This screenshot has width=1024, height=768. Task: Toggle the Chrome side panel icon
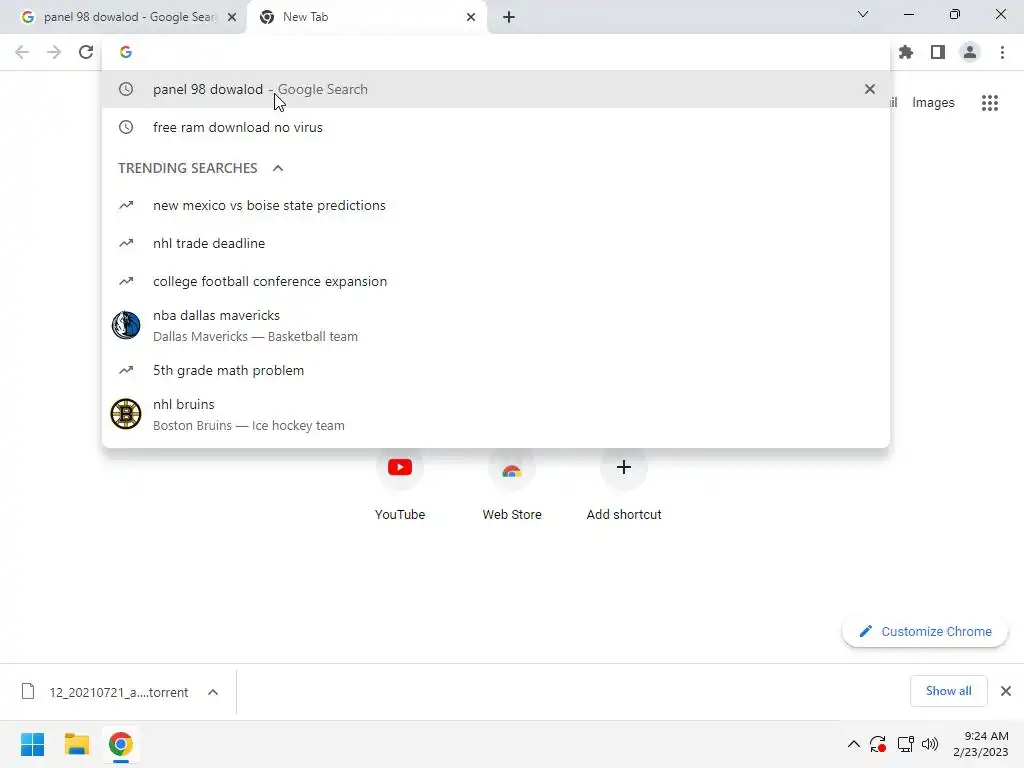point(938,52)
